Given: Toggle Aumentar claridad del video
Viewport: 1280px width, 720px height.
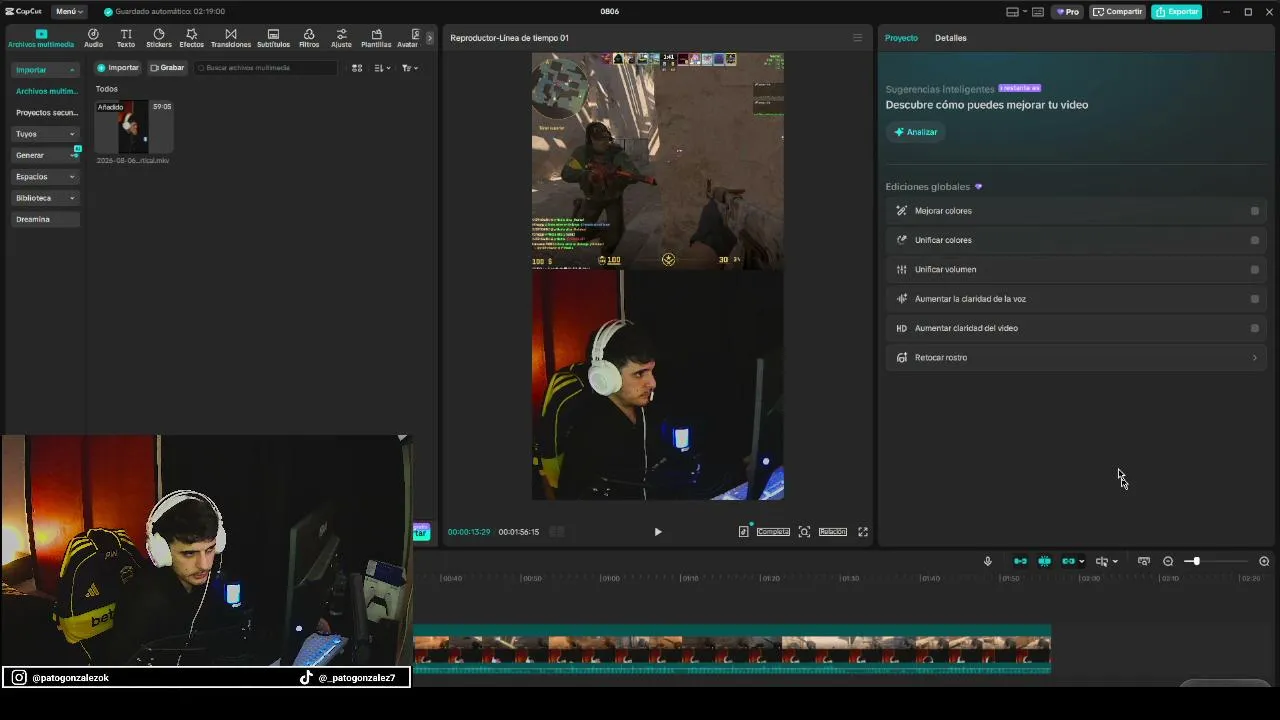Looking at the screenshot, I should coord(1255,328).
